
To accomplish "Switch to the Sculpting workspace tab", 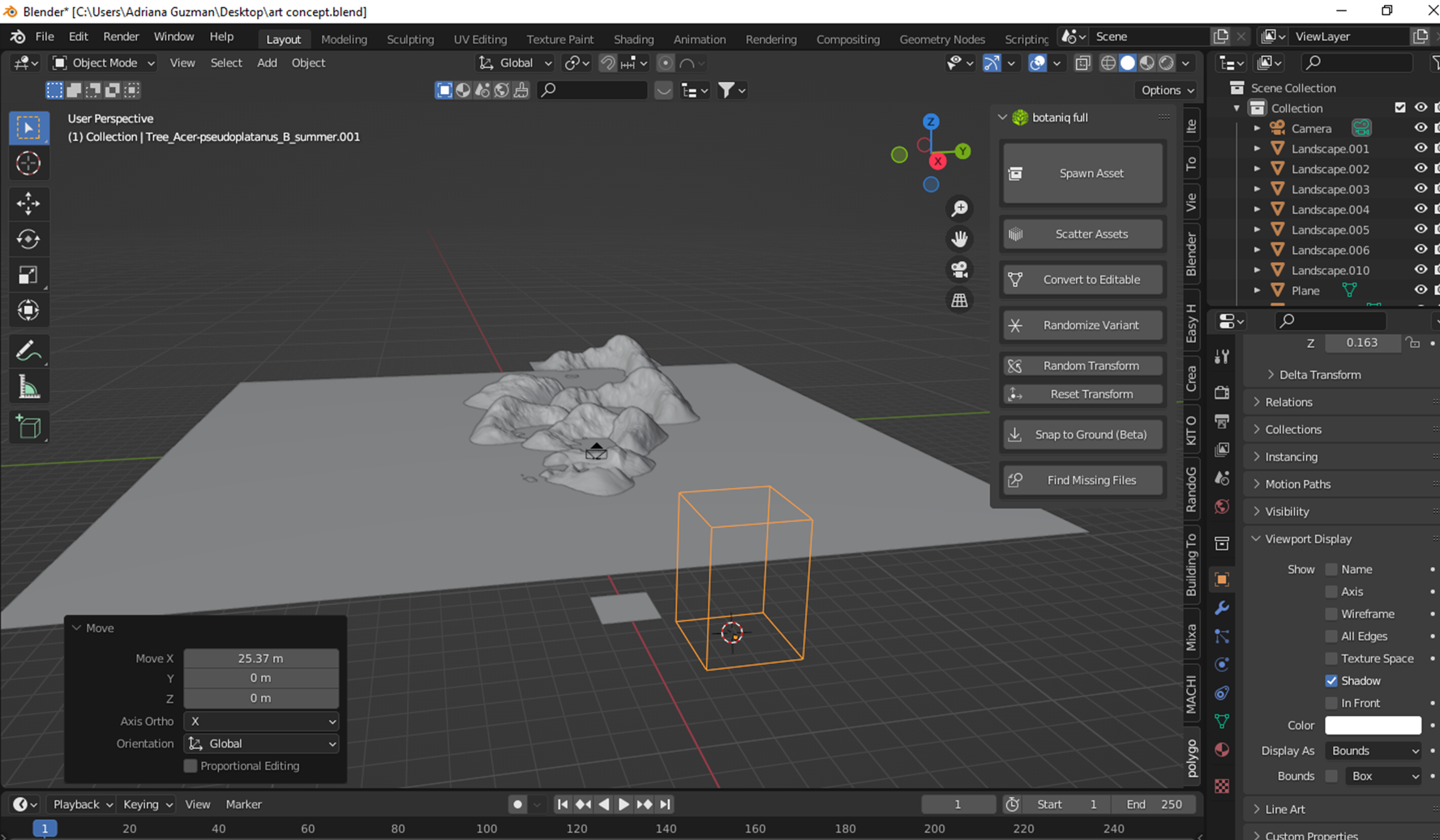I will pos(410,39).
